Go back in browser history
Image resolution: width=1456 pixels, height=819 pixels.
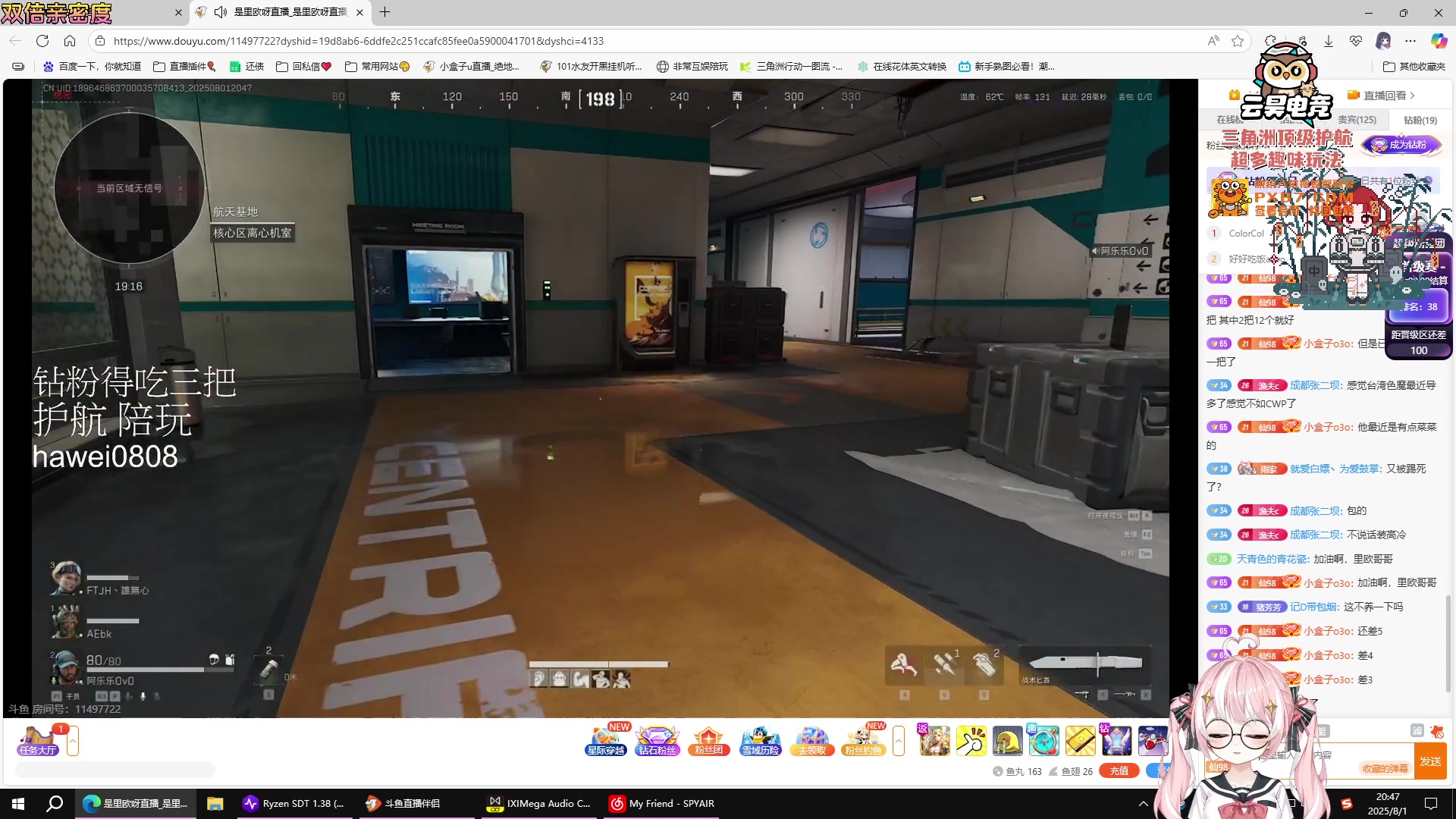click(x=15, y=41)
